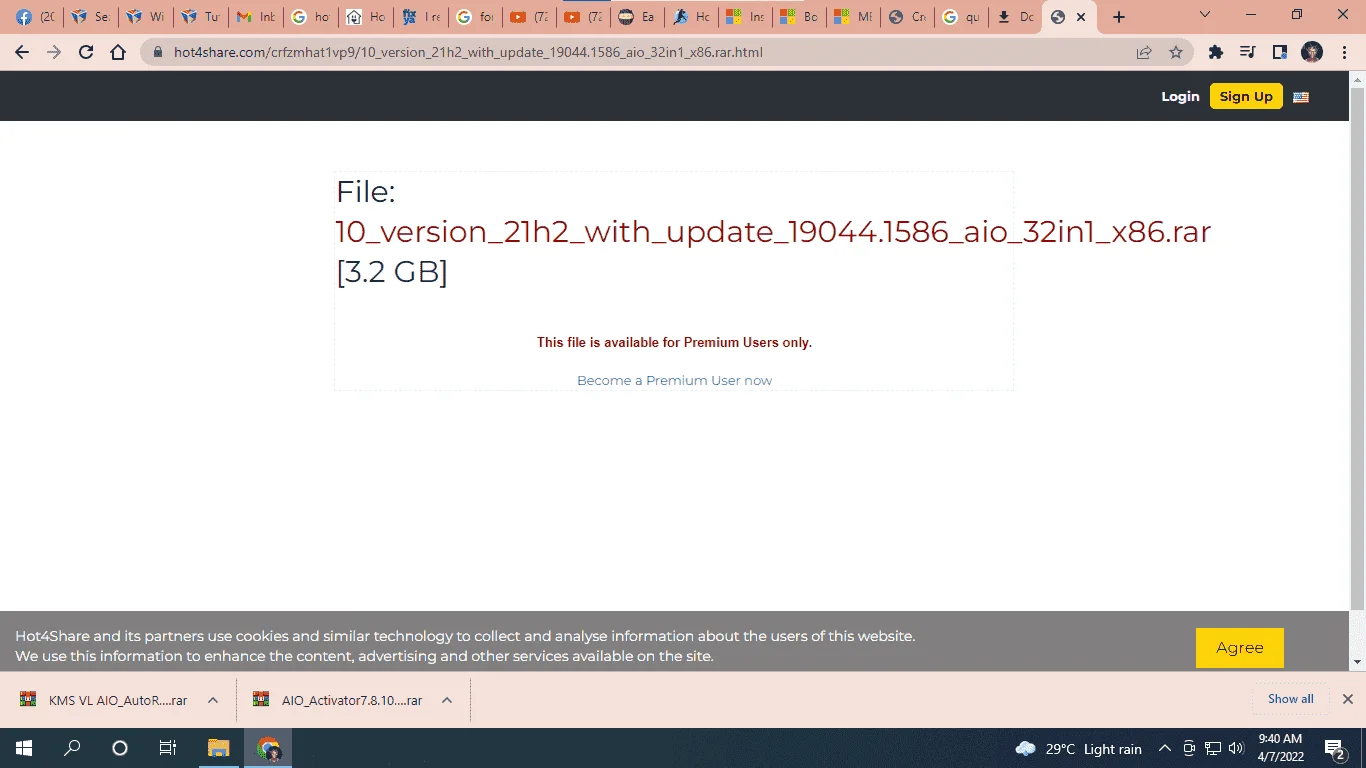The height and width of the screenshot is (768, 1366).
Task: Toggle the browser side panel
Action: [x=1279, y=52]
